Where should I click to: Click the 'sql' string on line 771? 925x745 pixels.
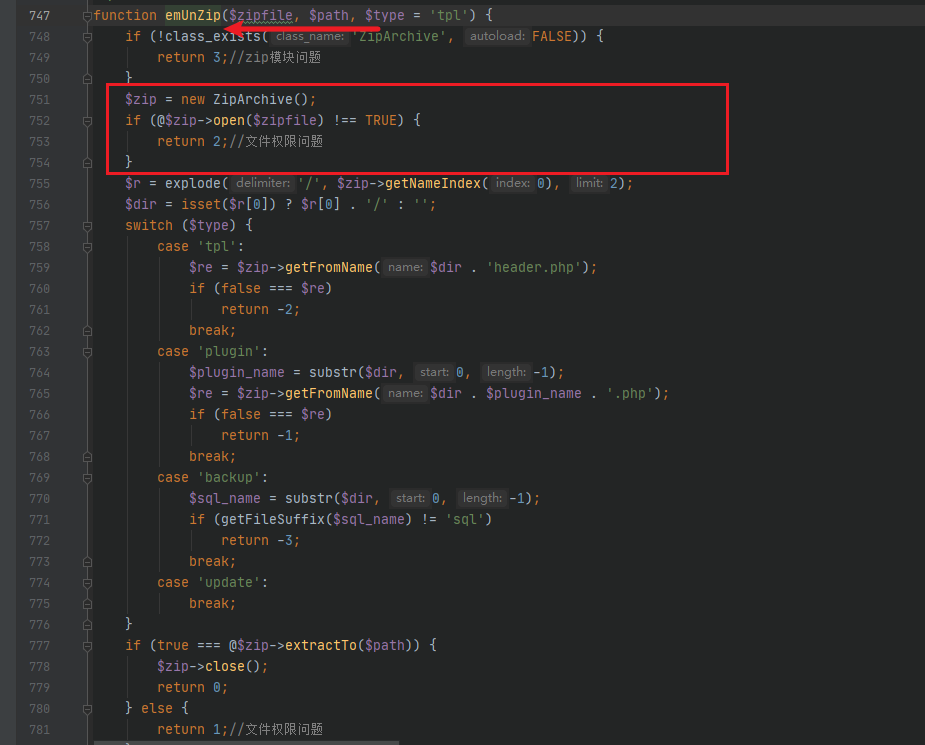tap(465, 520)
